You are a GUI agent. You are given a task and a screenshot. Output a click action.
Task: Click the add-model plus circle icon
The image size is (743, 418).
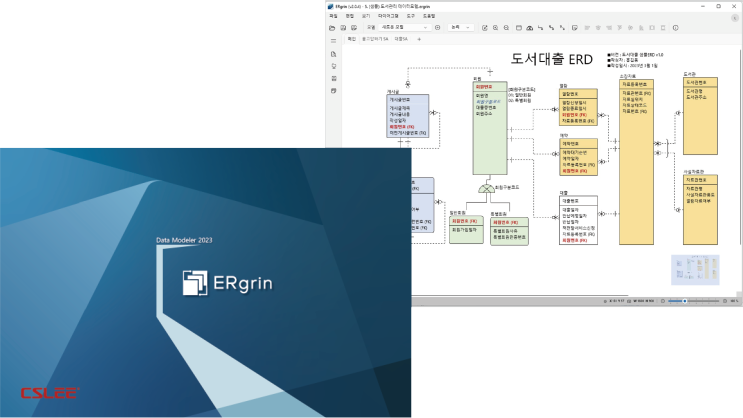point(437,28)
